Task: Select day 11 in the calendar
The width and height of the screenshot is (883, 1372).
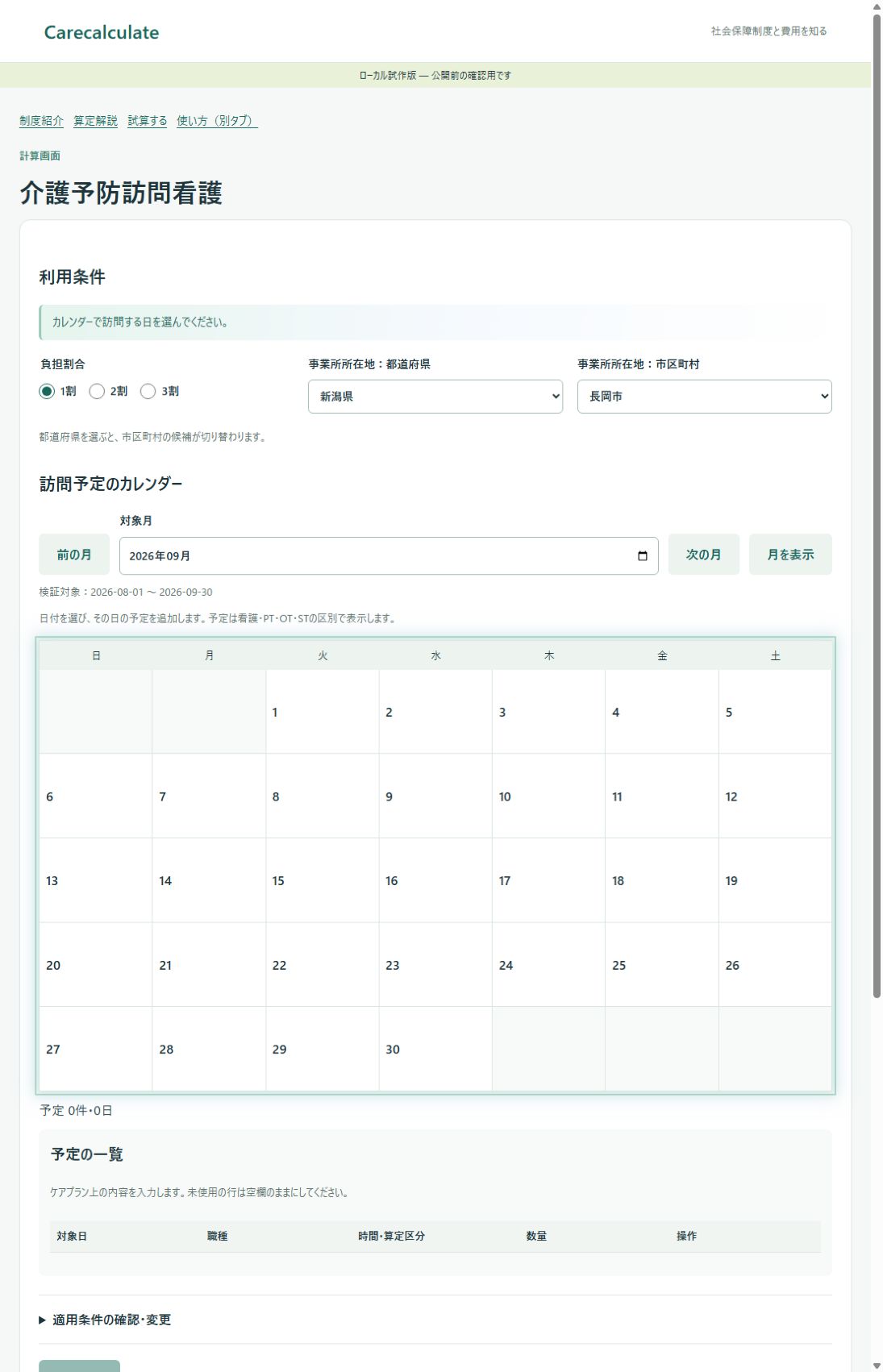Action: click(x=662, y=796)
